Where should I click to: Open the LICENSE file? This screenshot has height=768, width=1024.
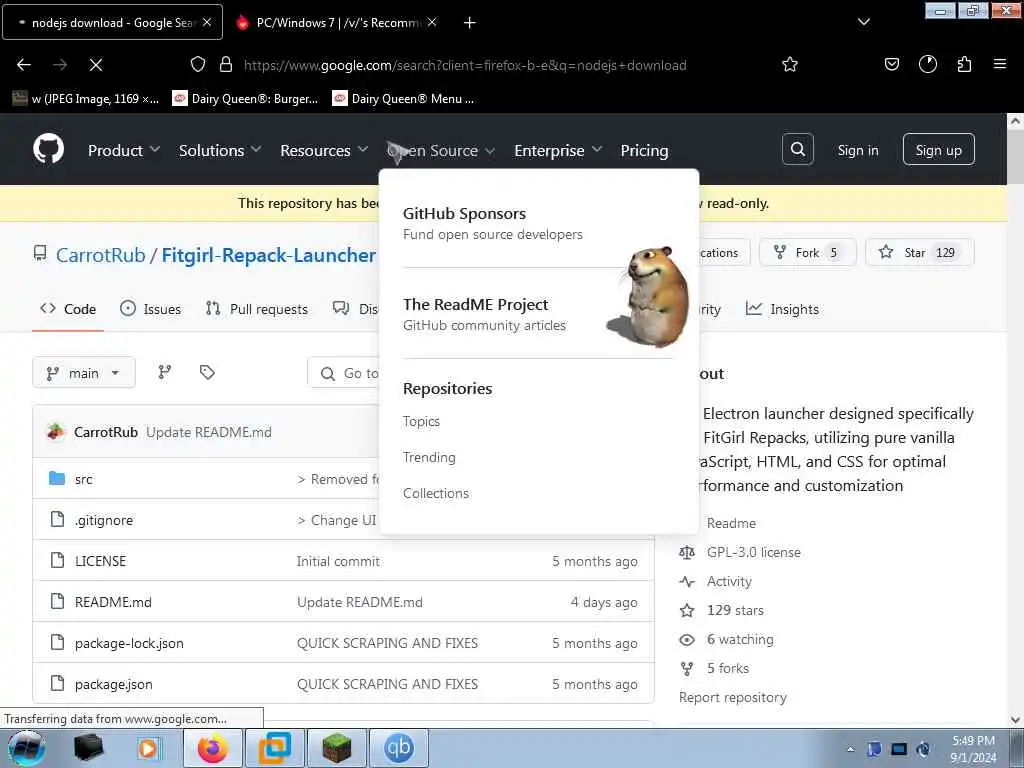coord(101,561)
